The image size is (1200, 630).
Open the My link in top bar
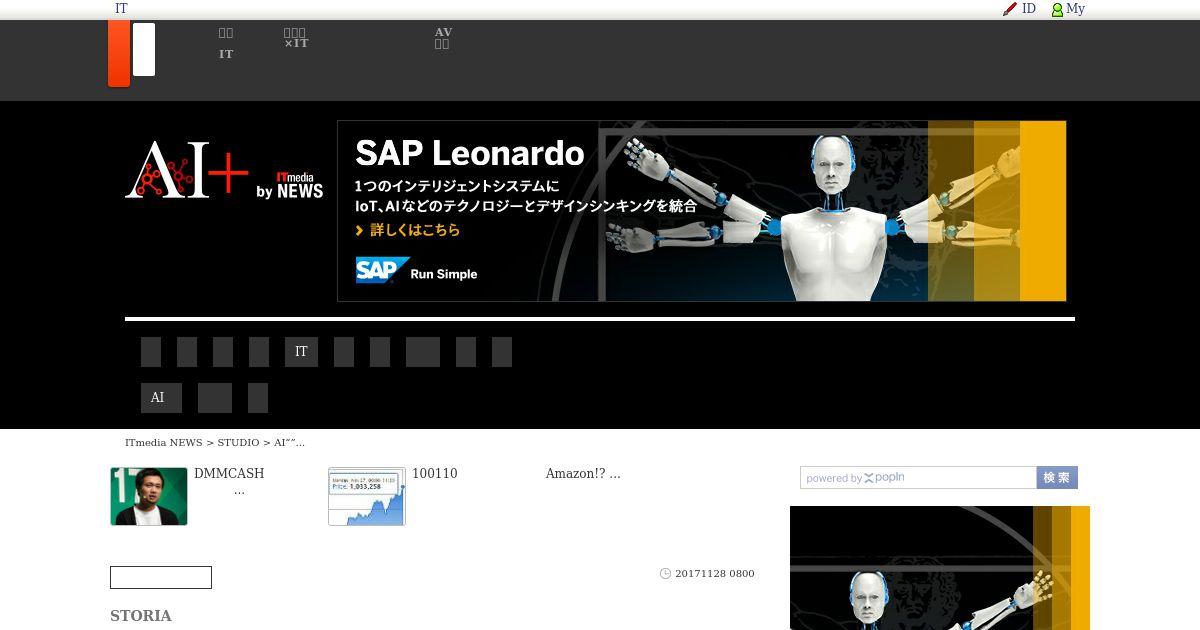point(1075,9)
